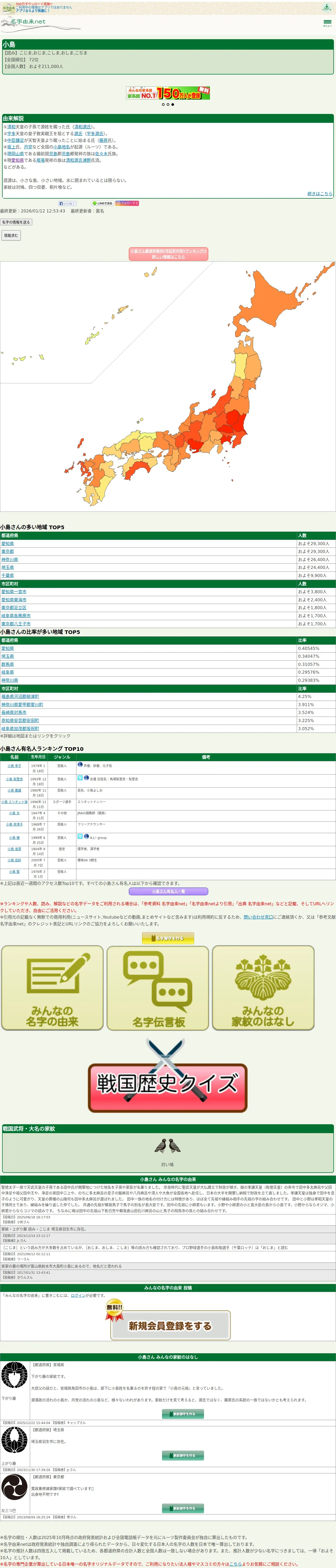The image size is (336, 1568).
Task: Click the 情報求む button
Action: pos(11,235)
